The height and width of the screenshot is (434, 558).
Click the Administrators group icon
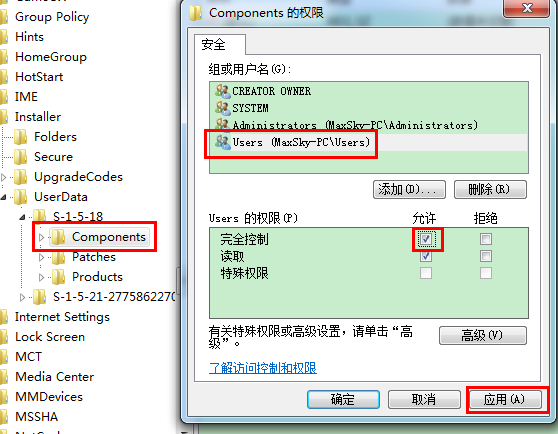click(223, 124)
